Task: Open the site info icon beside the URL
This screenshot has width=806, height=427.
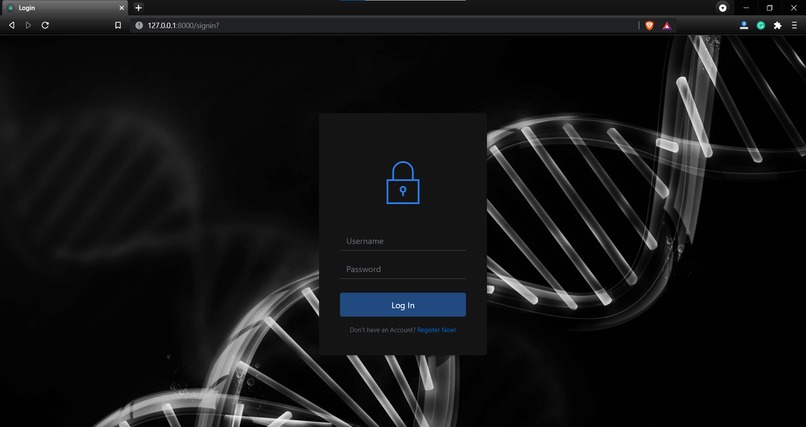Action: 139,25
